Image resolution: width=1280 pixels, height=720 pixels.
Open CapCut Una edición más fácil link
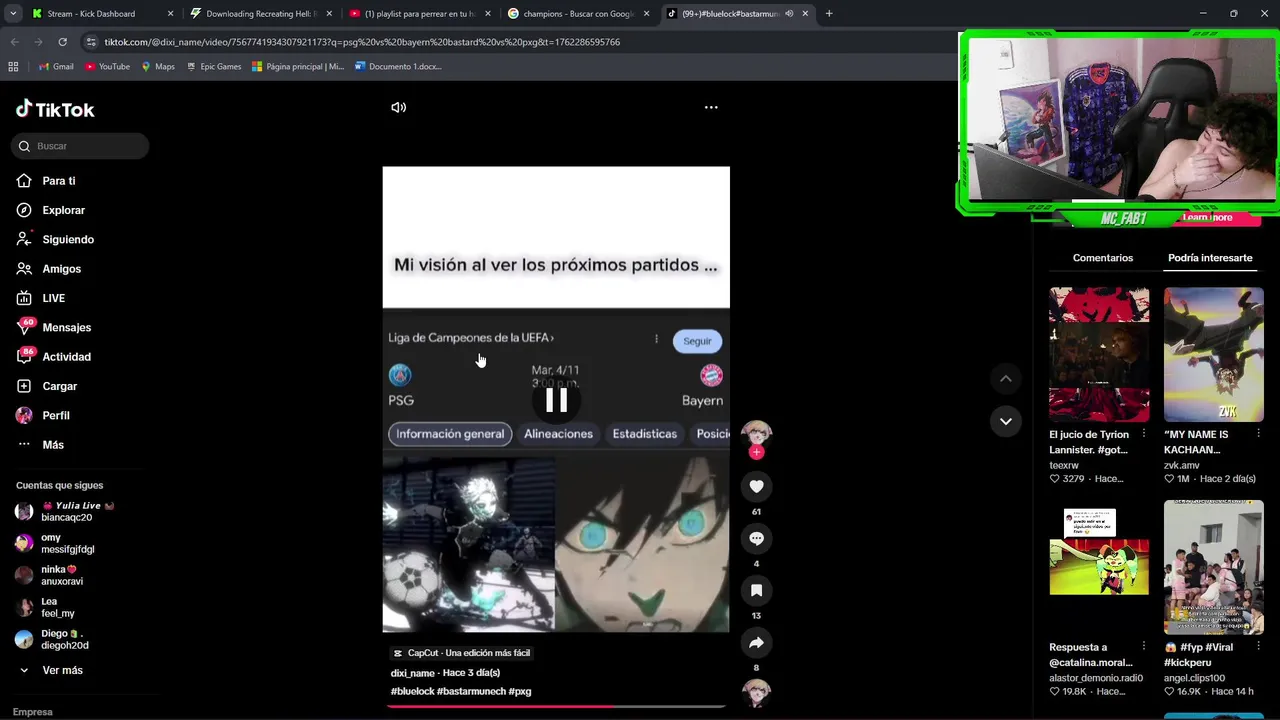[461, 653]
